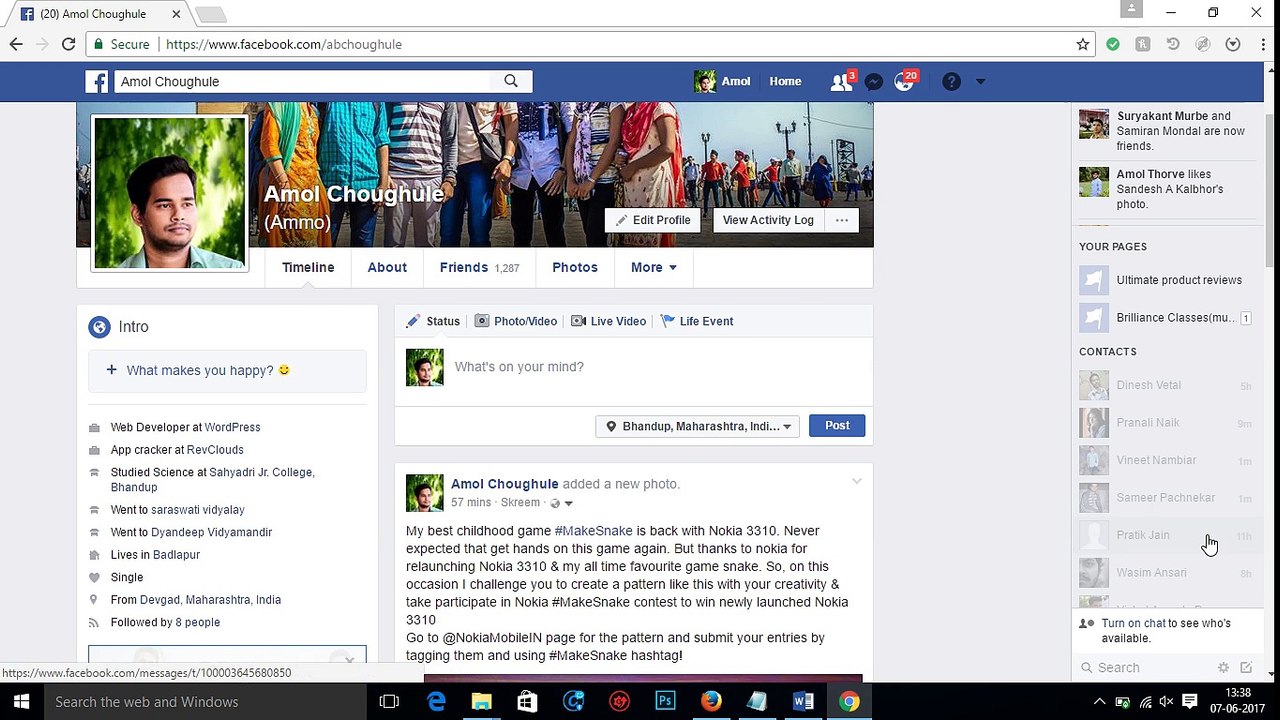Expand the account settings dropdown arrow
This screenshot has width=1280, height=720.
[980, 82]
